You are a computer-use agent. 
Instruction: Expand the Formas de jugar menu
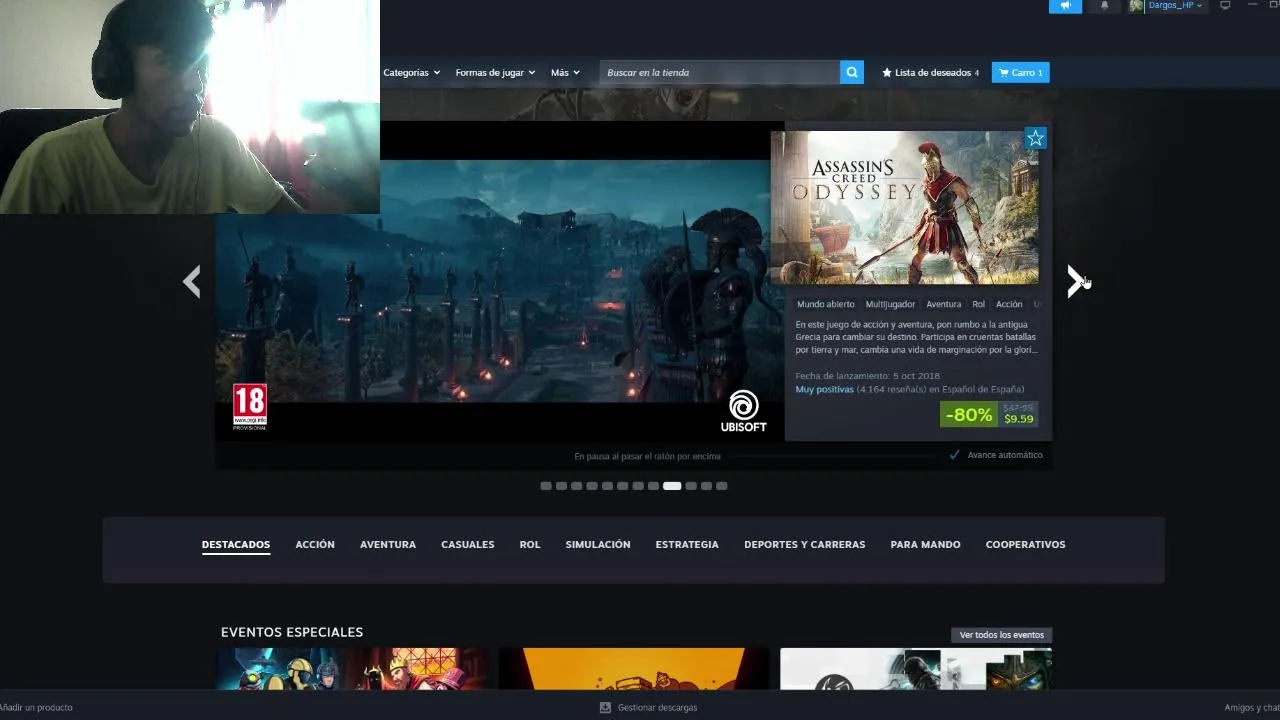click(495, 72)
